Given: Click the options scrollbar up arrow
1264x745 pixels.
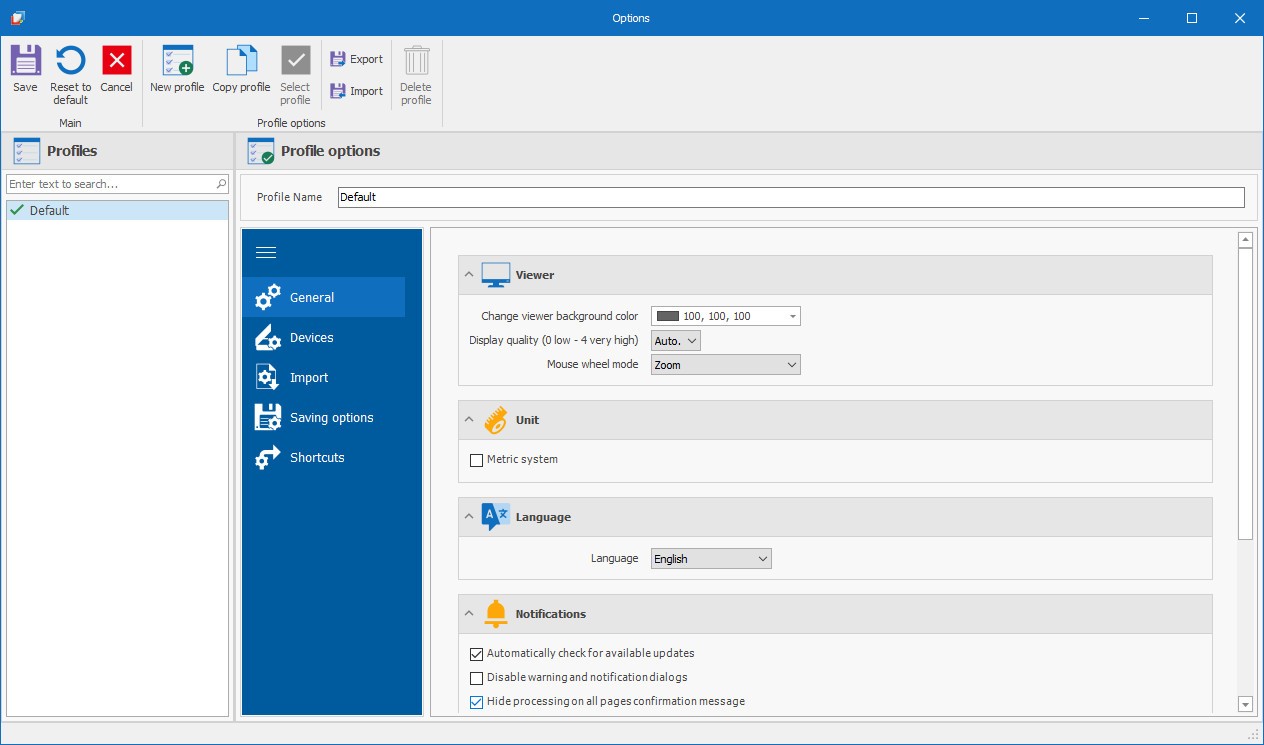Looking at the screenshot, I should (x=1245, y=240).
